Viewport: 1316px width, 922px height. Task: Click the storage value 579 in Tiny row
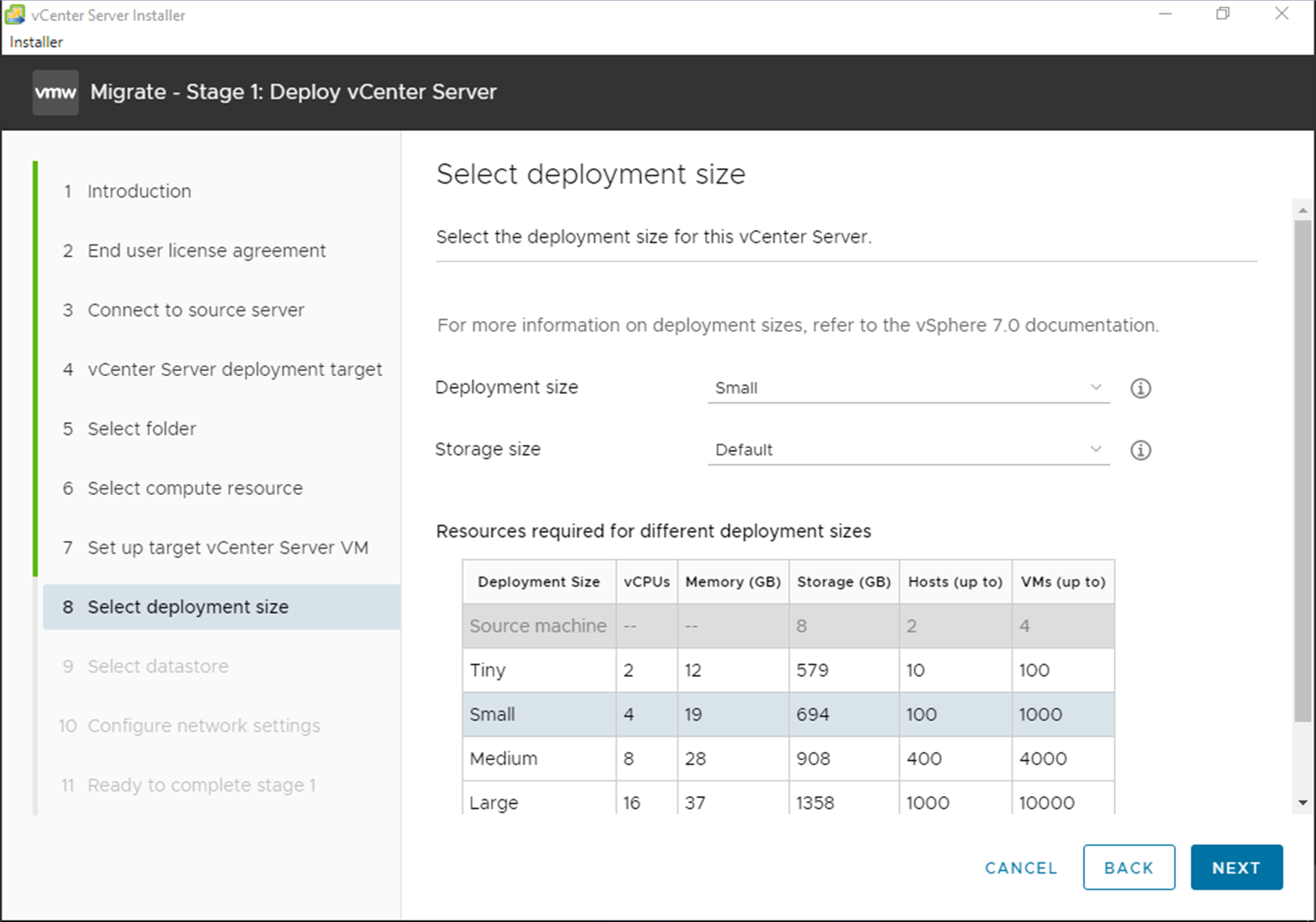(812, 670)
